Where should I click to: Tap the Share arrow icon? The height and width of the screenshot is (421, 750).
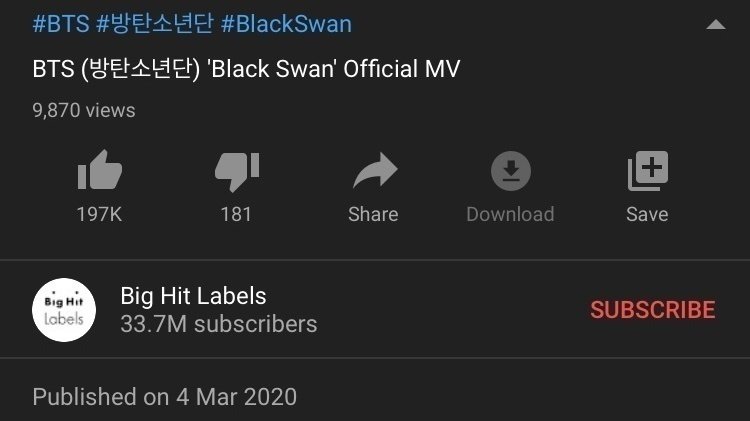pyautogui.click(x=375, y=170)
